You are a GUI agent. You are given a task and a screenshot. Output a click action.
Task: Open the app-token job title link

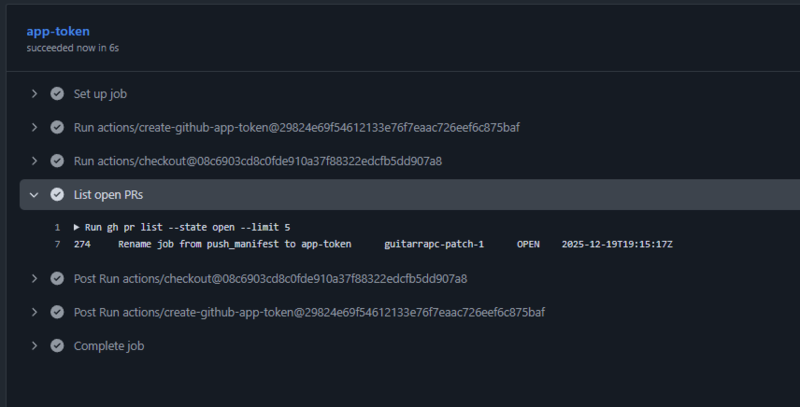[x=58, y=32]
